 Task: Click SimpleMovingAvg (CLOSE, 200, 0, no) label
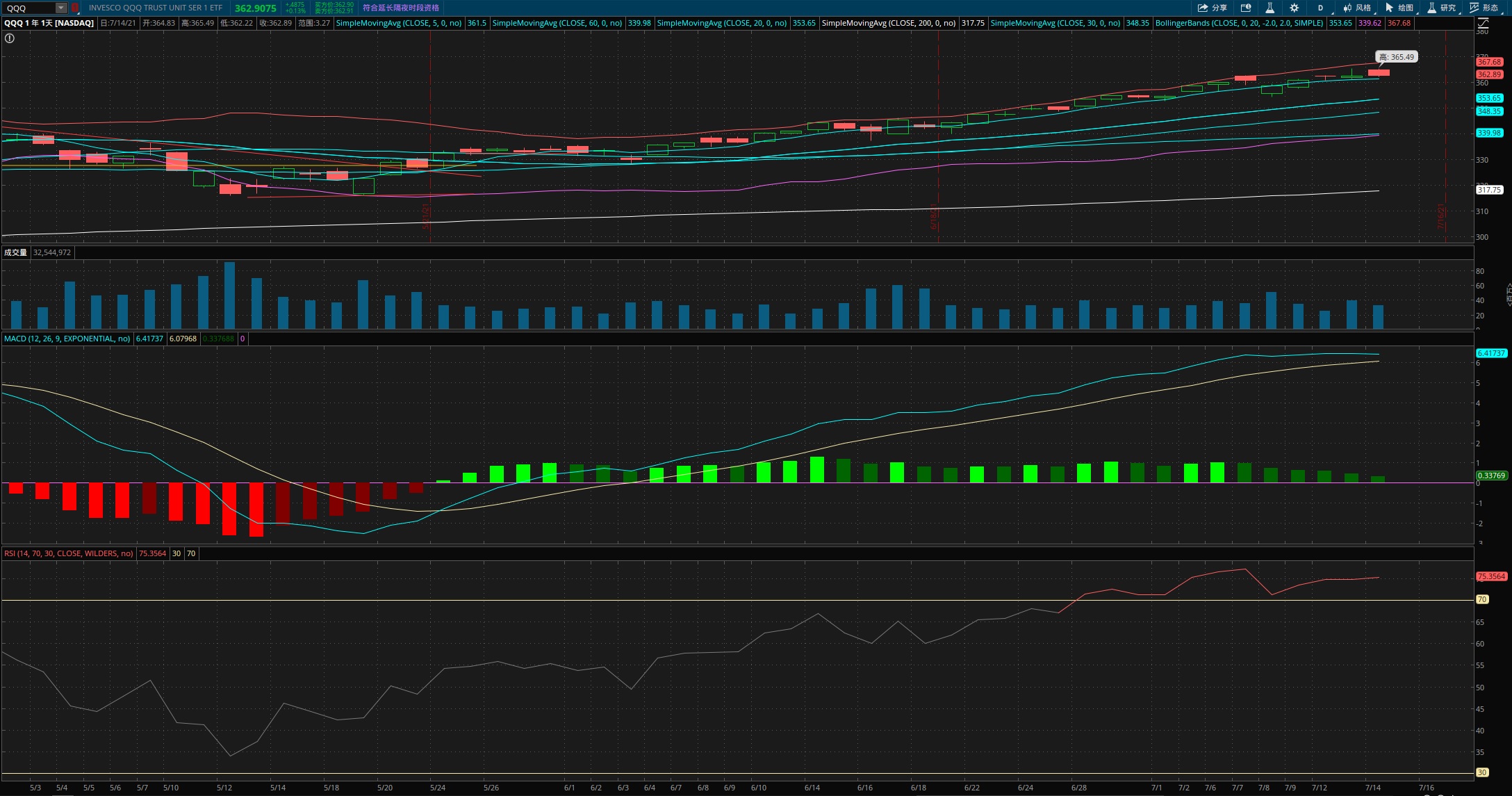pyautogui.click(x=888, y=23)
